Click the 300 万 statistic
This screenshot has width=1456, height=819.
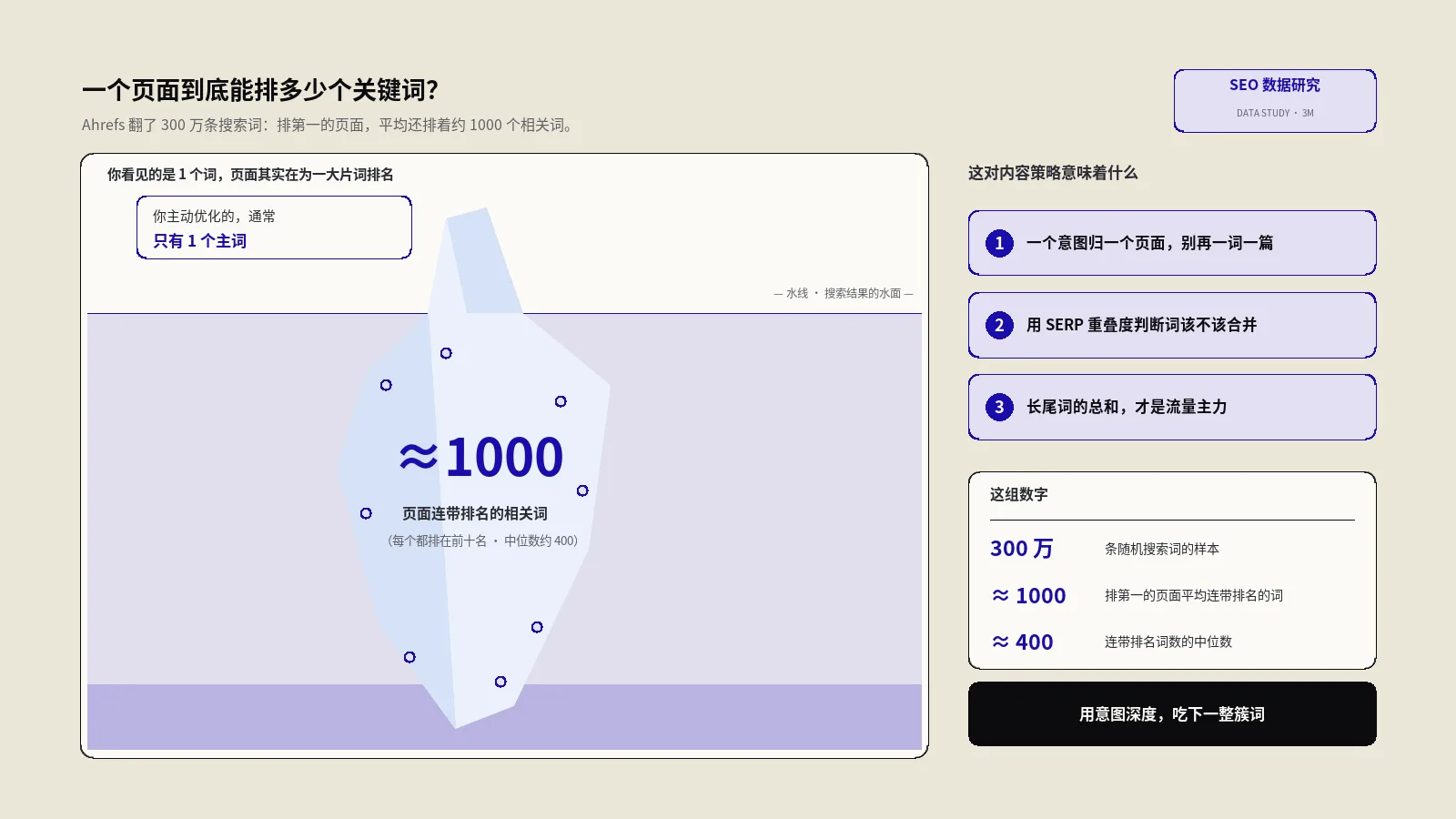[1022, 549]
